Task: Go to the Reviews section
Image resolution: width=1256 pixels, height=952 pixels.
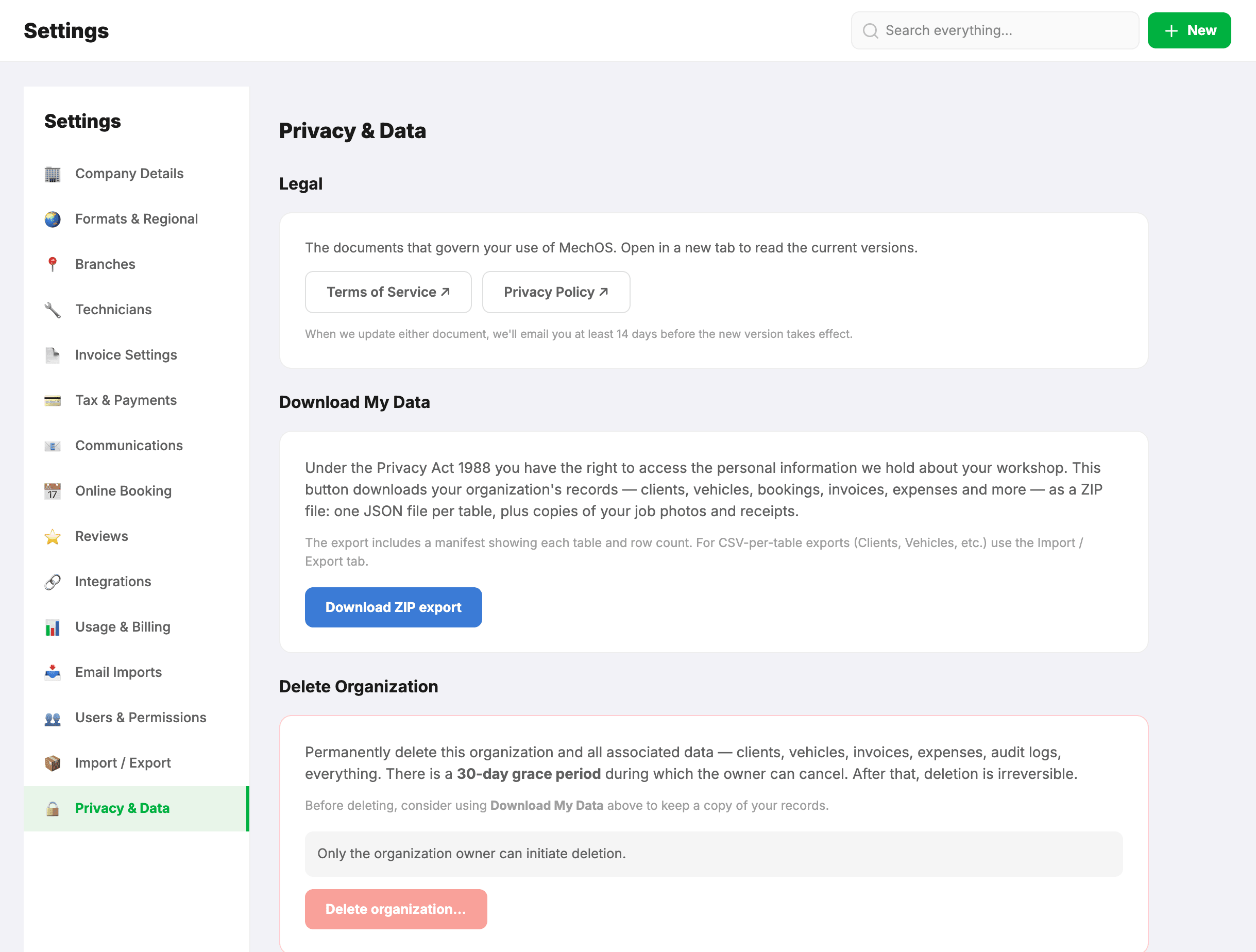Action: [137, 537]
